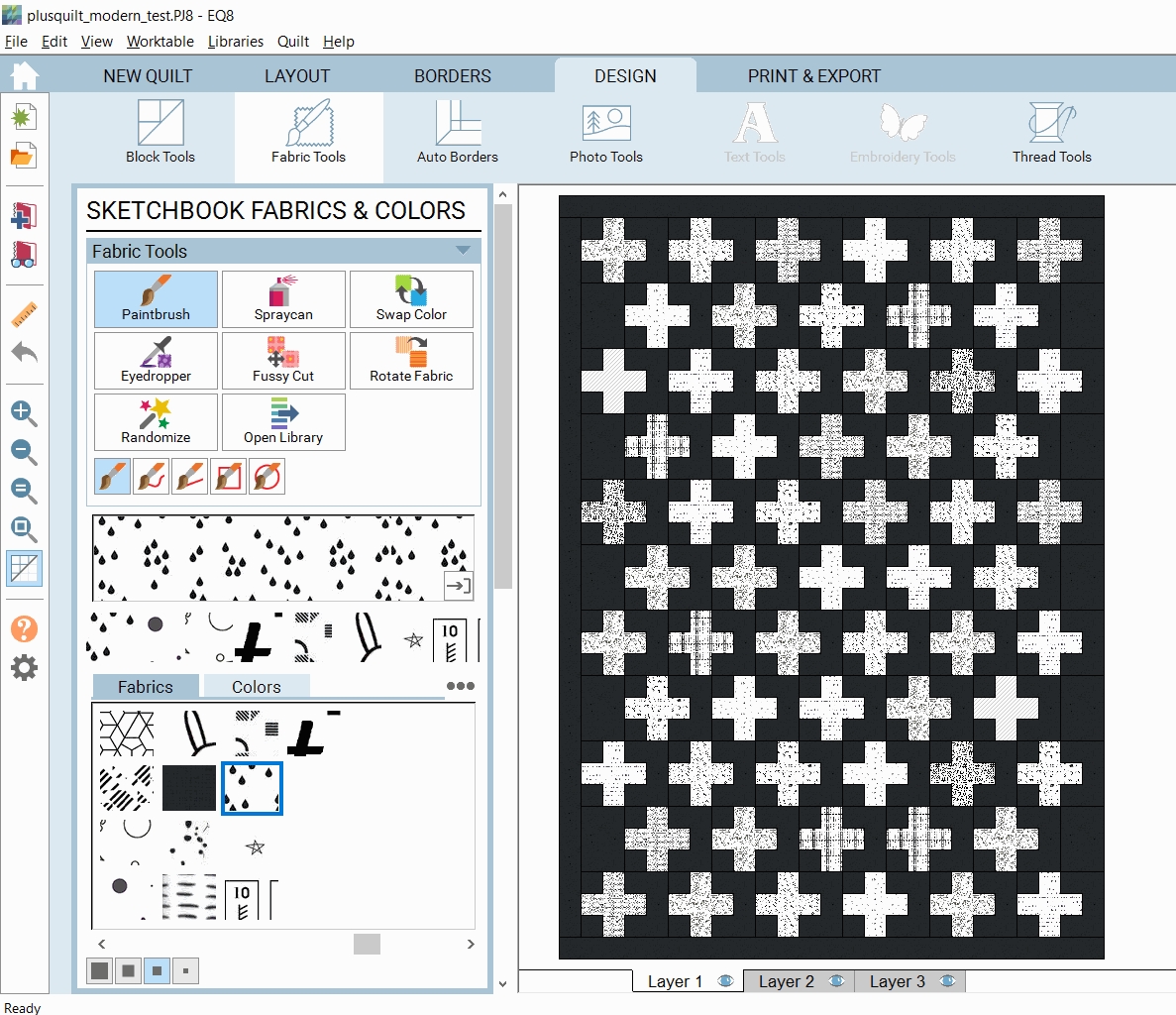Set second-largest swatch size button
Viewport: 1176px width, 1015px height.
point(128,970)
